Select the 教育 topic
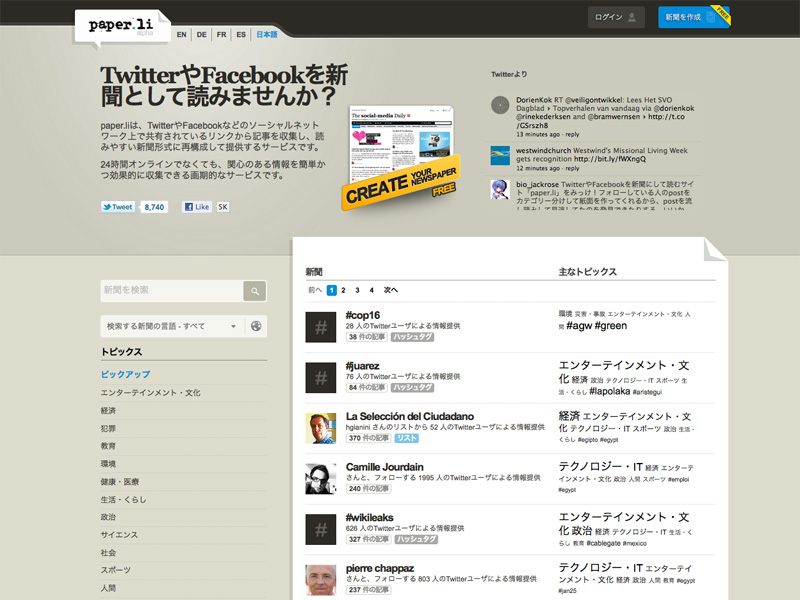Screen dimensions: 800x600 pos(108,446)
